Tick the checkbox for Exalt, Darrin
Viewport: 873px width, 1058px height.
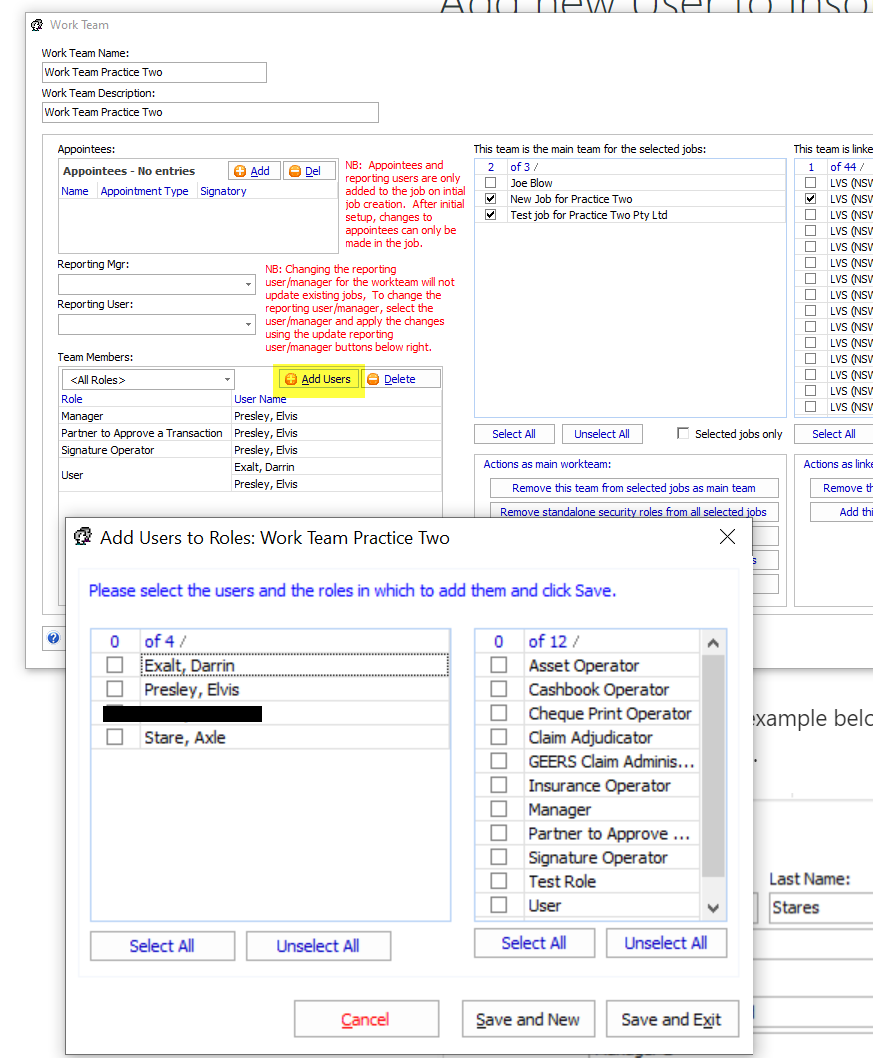(x=115, y=665)
